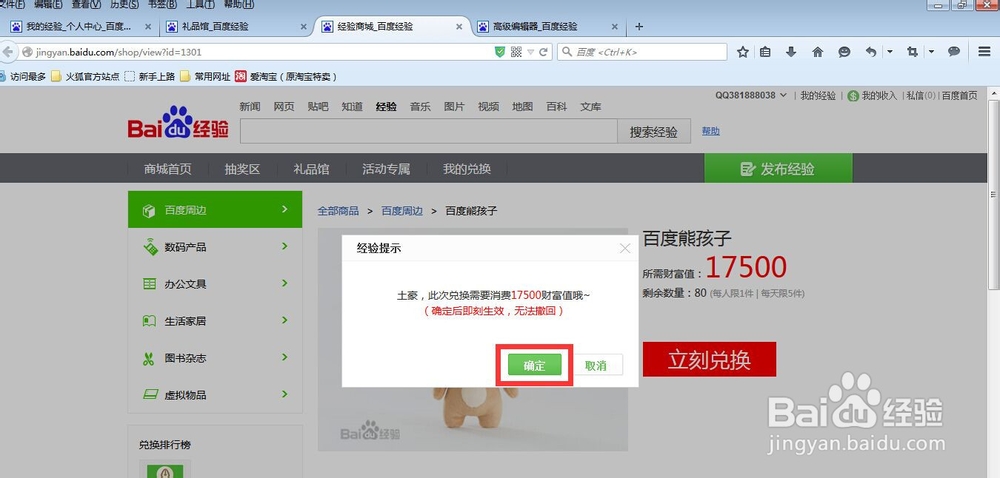Follow the 百度周边 breadcrumb link
Screen dimensions: 1000x478
(402, 211)
